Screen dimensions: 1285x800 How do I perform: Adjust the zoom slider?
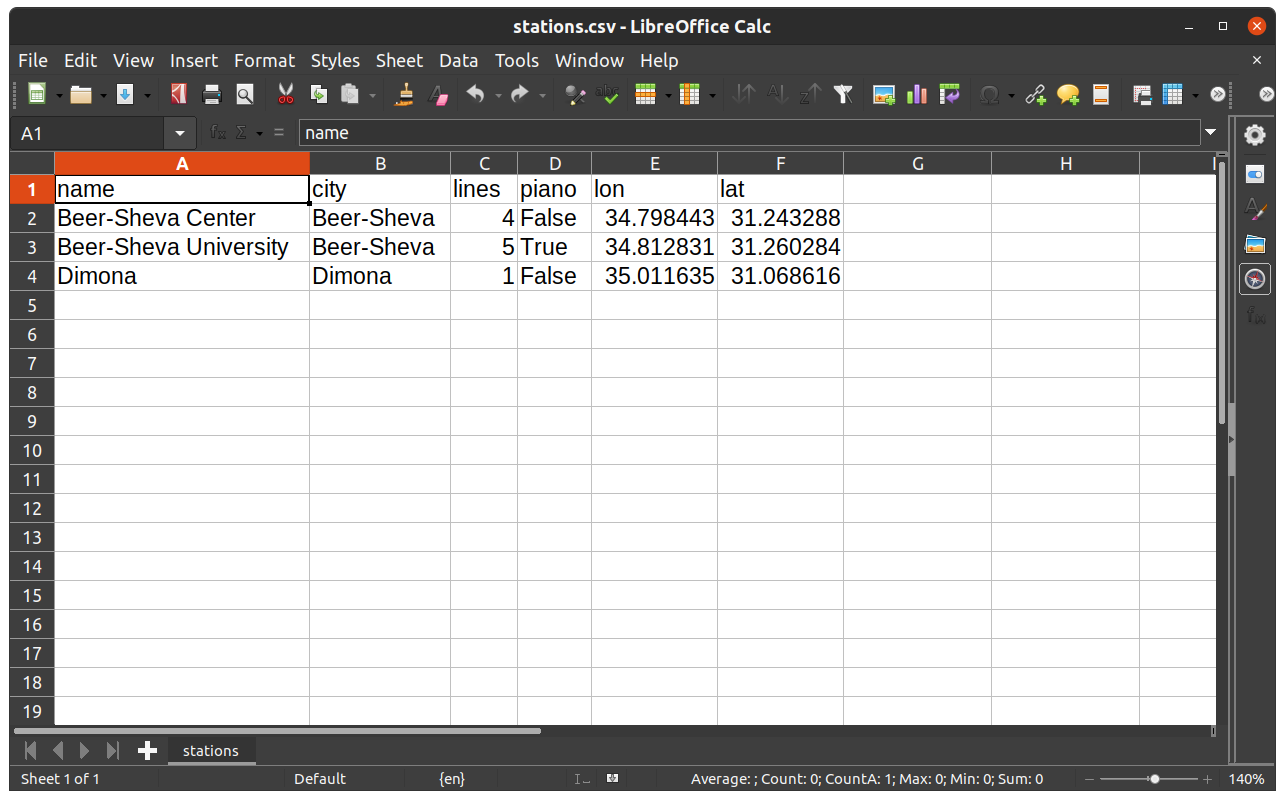(1153, 778)
